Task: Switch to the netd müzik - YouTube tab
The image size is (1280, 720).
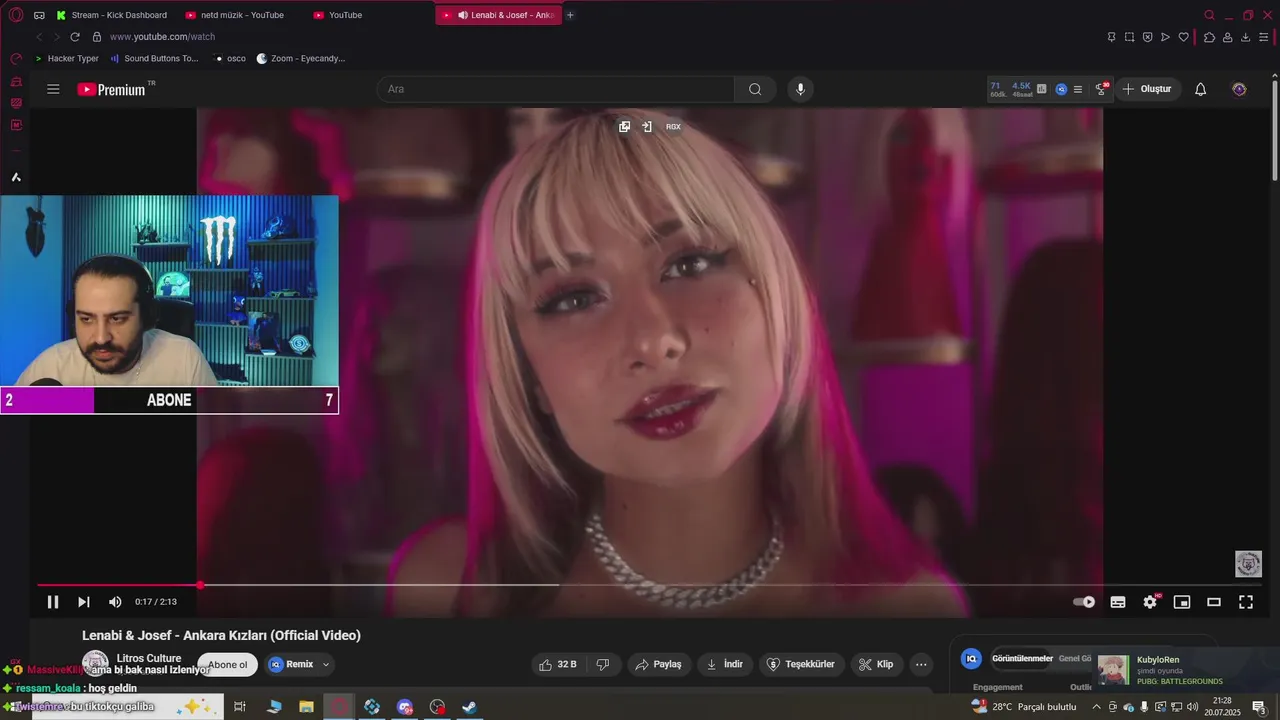Action: [236, 15]
